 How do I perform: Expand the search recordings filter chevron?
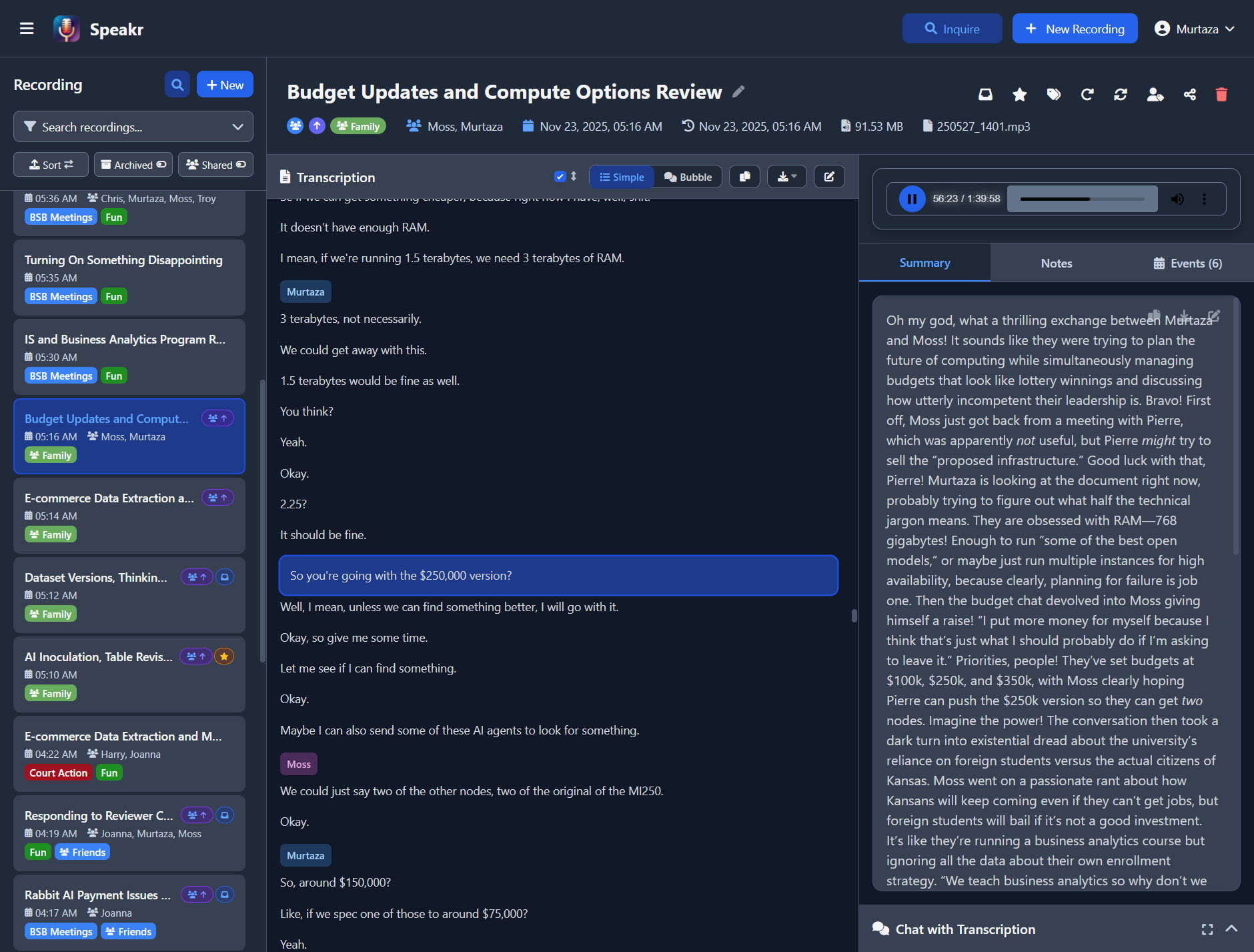[x=237, y=126]
